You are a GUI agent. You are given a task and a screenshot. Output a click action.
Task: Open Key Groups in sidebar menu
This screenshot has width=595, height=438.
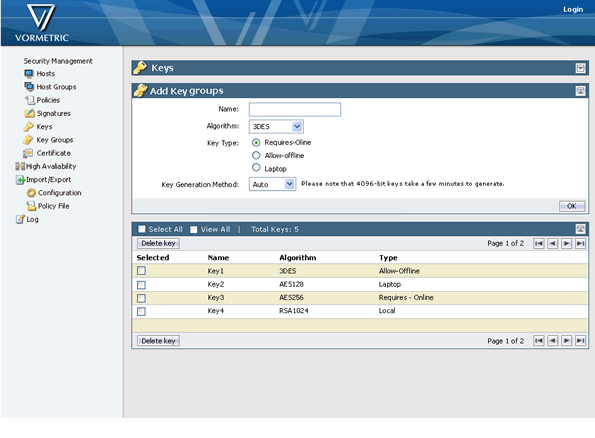(55, 140)
